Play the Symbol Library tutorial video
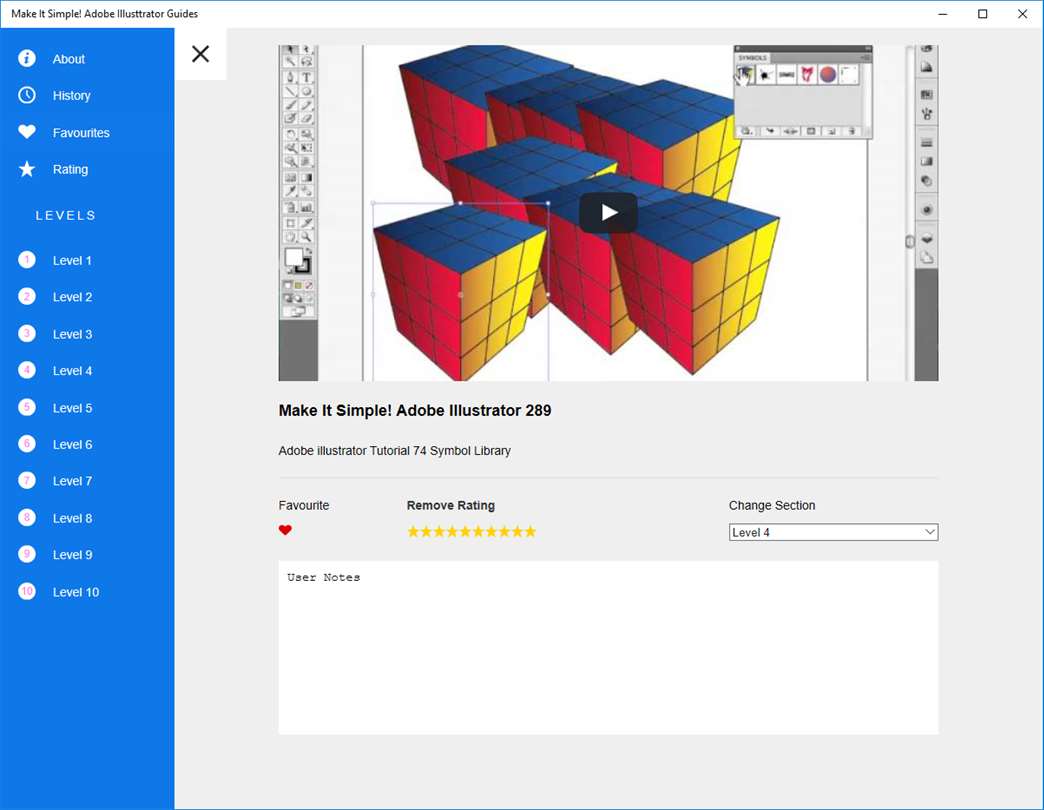1044x810 pixels. 608,212
